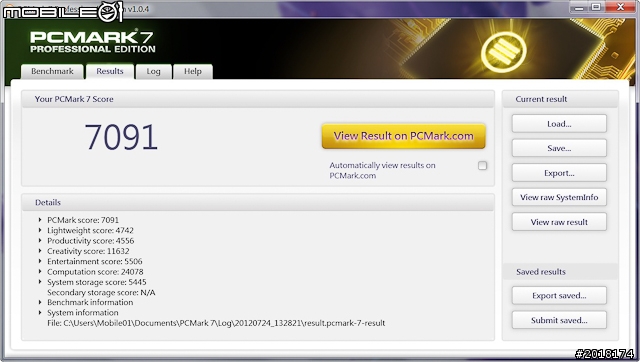Click the large 7091 score number

point(121,137)
